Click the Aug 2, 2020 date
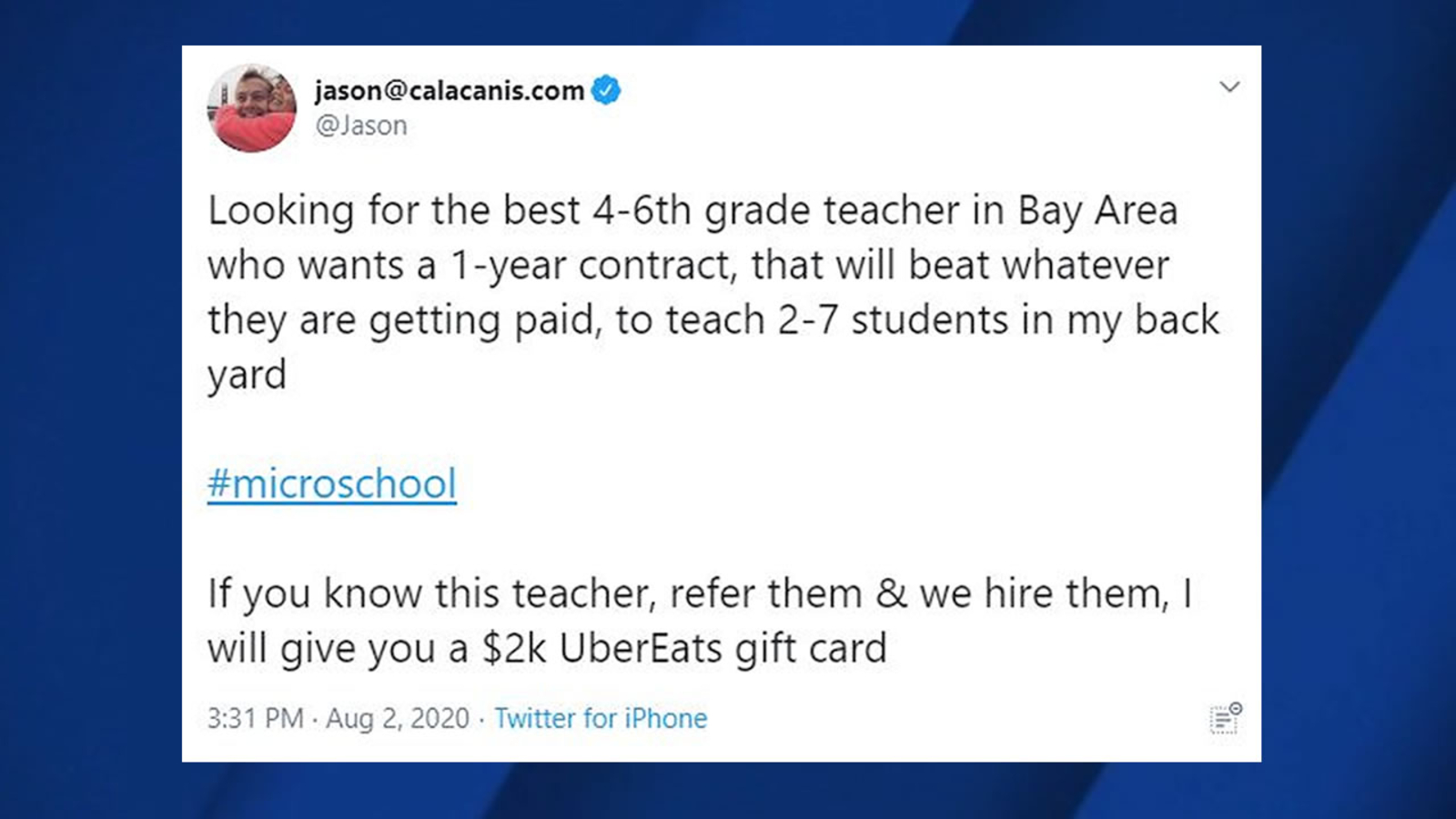This screenshot has width=1456, height=819. 398,718
